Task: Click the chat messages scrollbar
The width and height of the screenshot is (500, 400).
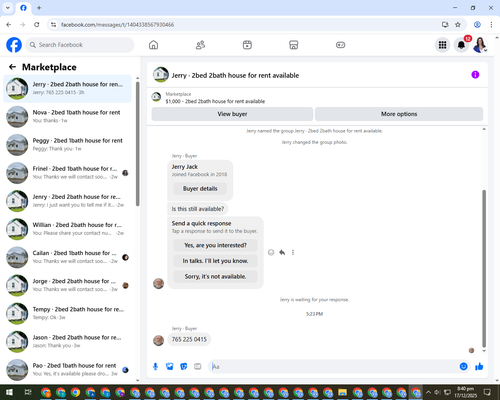Action: tap(484, 268)
